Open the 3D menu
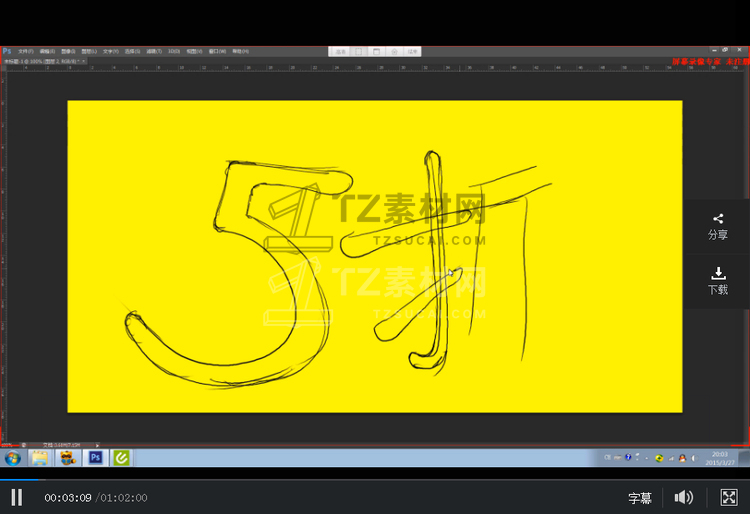This screenshot has width=750, height=514. point(174,51)
